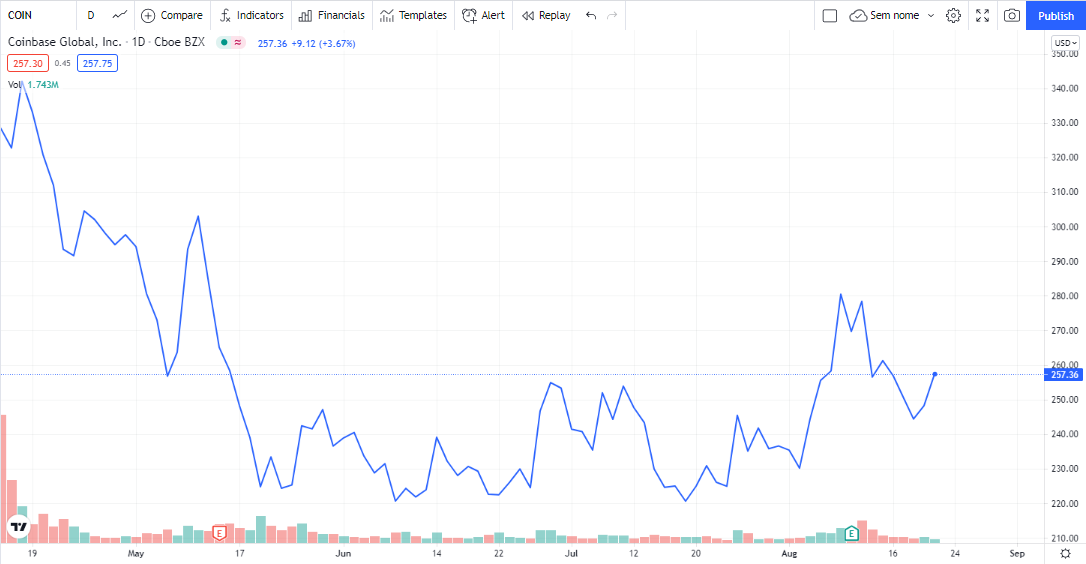Take a chart snapshot with camera icon
This screenshot has width=1086, height=564.
(1012, 15)
